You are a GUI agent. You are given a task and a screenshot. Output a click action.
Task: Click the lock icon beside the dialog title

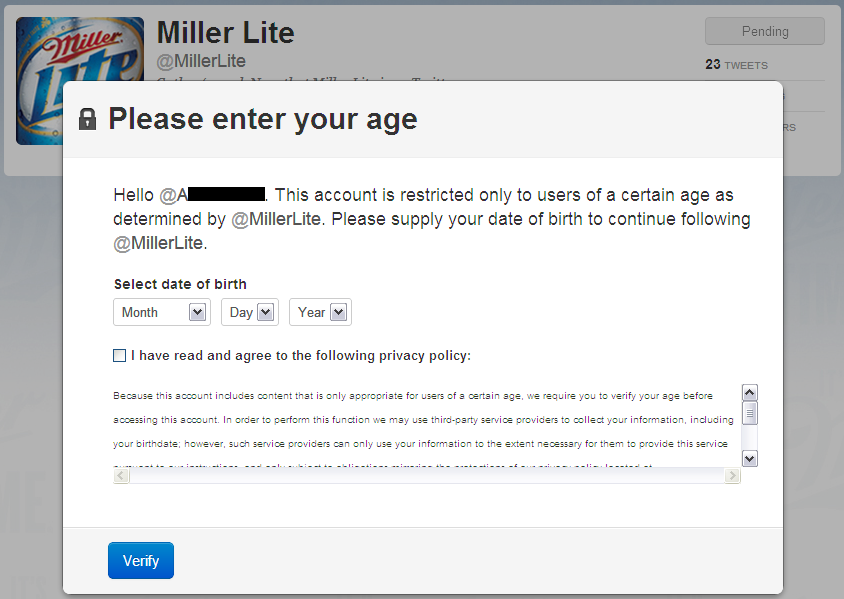coord(87,119)
